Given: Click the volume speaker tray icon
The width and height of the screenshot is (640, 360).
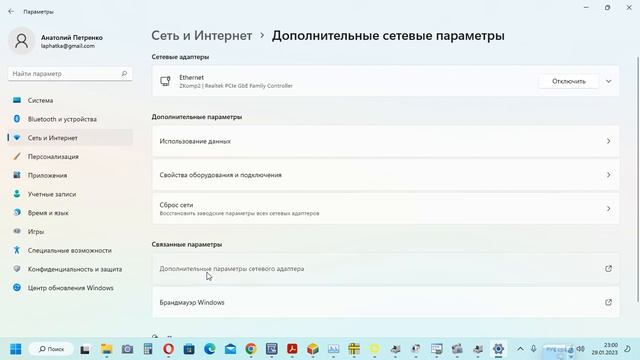Looking at the screenshot, I should click(581, 349).
